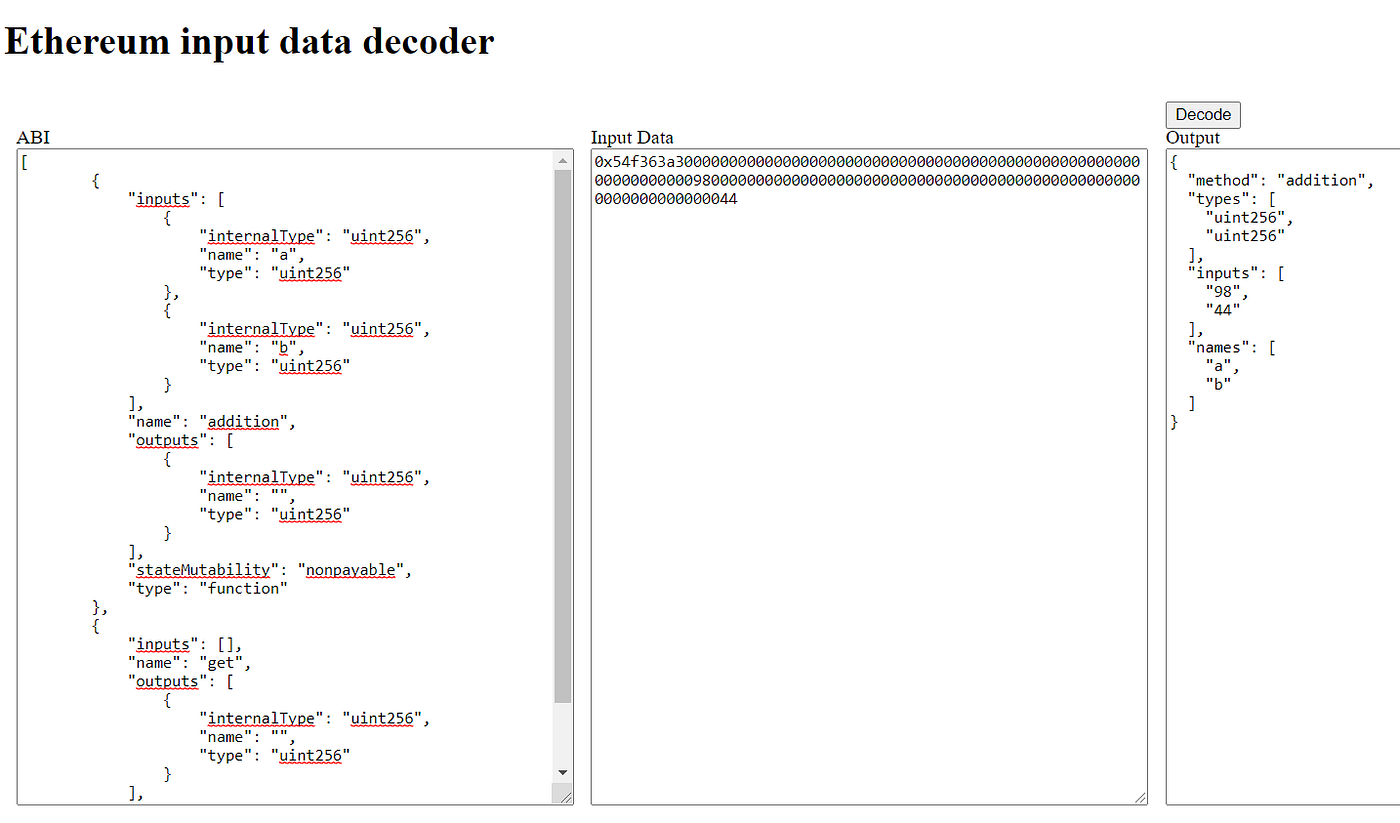
Task: Click the ABI scrollbar down arrow
Action: click(x=562, y=772)
